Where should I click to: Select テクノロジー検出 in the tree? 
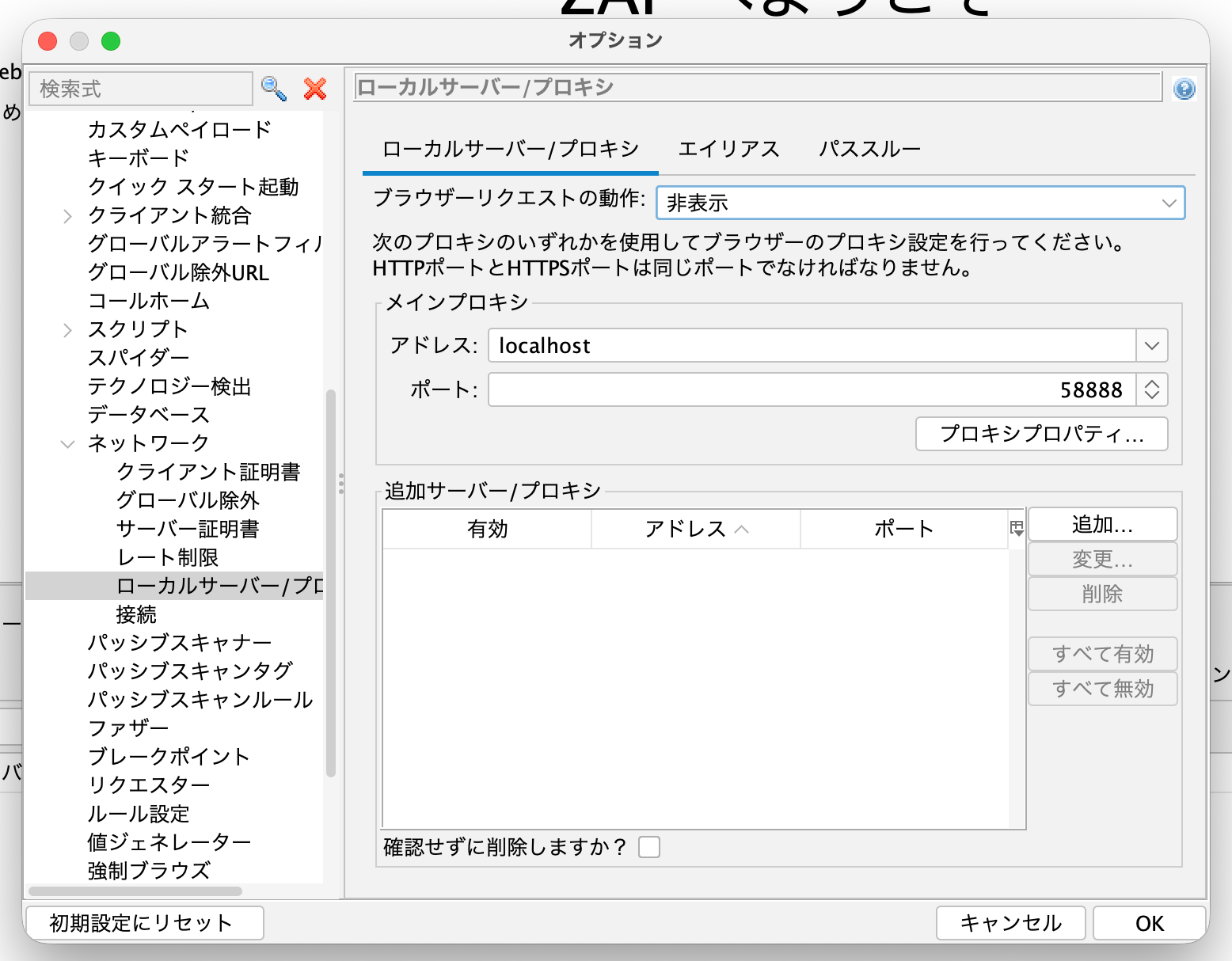coord(170,386)
